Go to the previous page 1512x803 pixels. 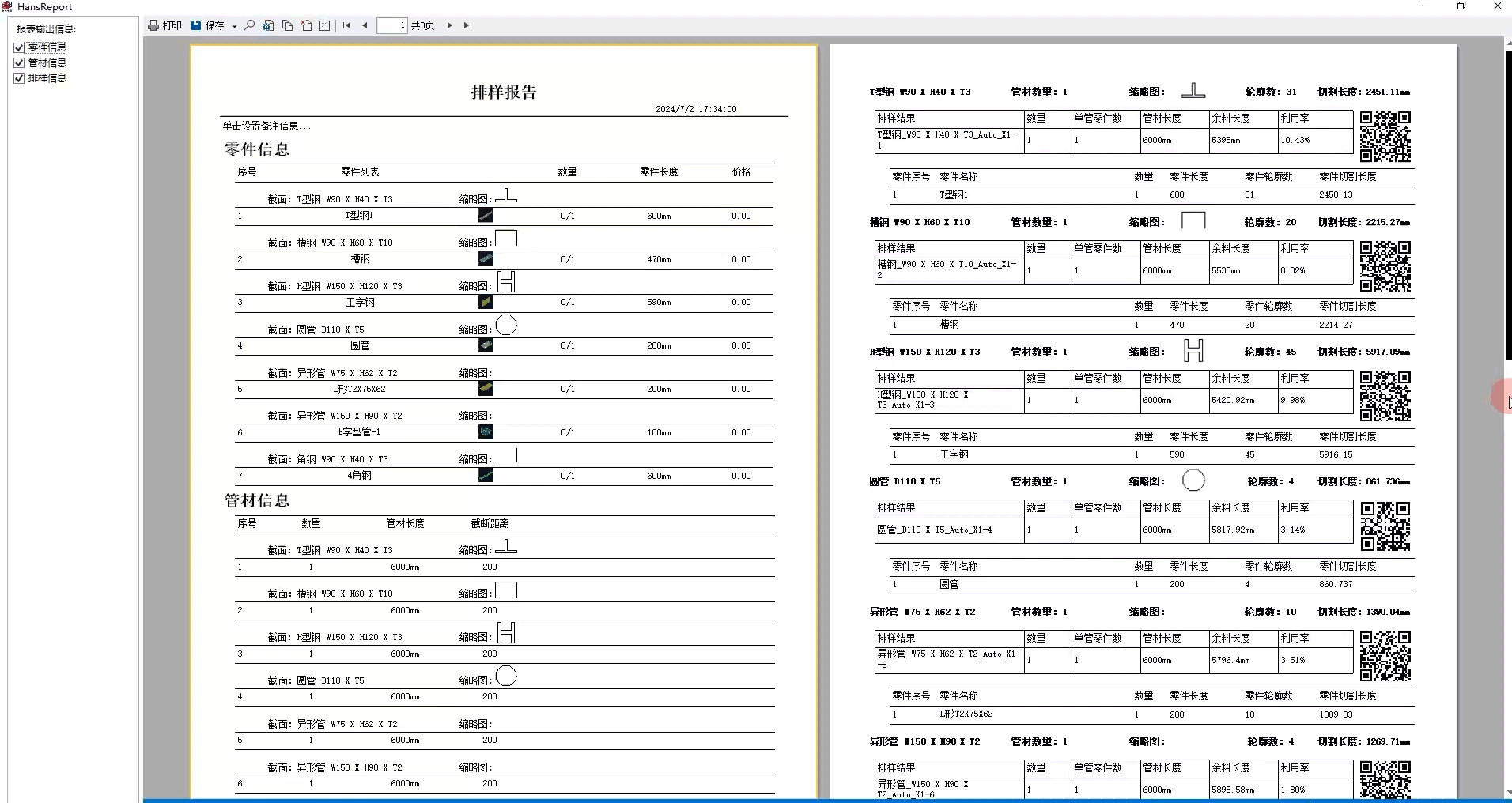(365, 25)
